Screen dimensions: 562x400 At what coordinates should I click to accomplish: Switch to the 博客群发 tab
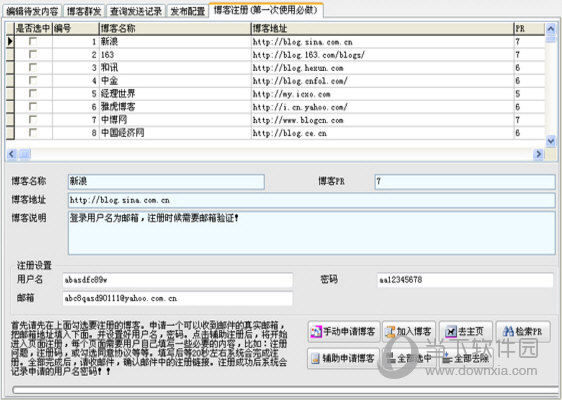[84, 11]
